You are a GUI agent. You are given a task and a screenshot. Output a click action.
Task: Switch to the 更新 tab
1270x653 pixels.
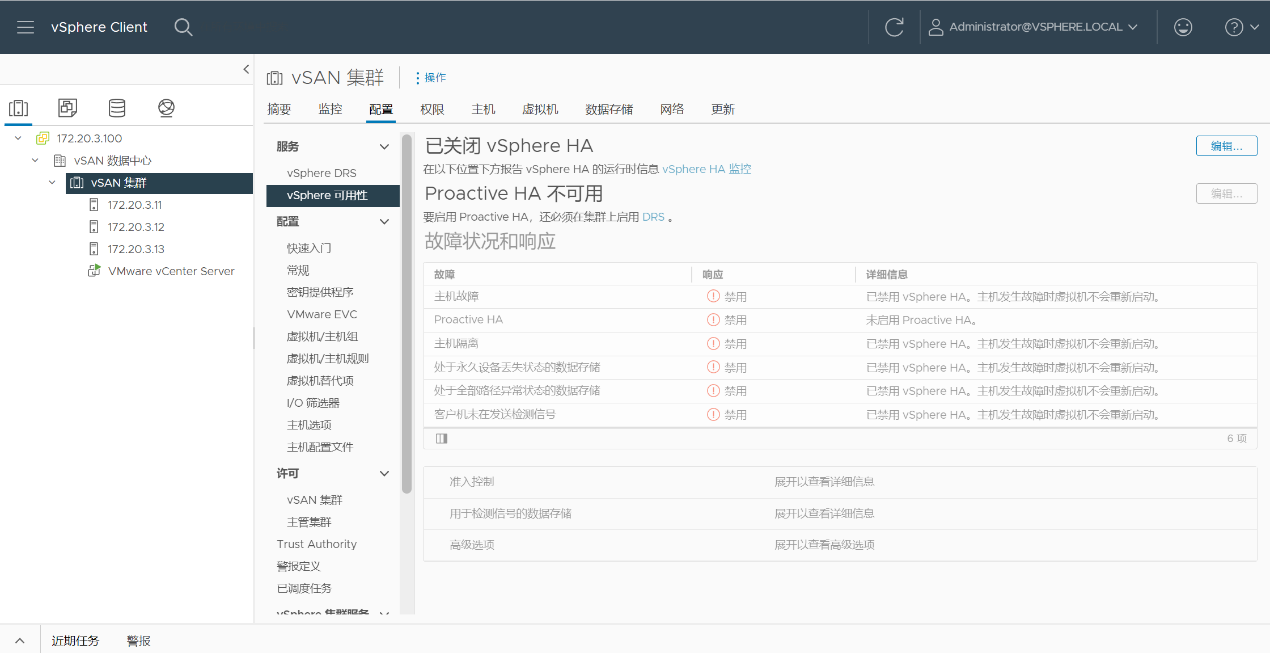723,109
